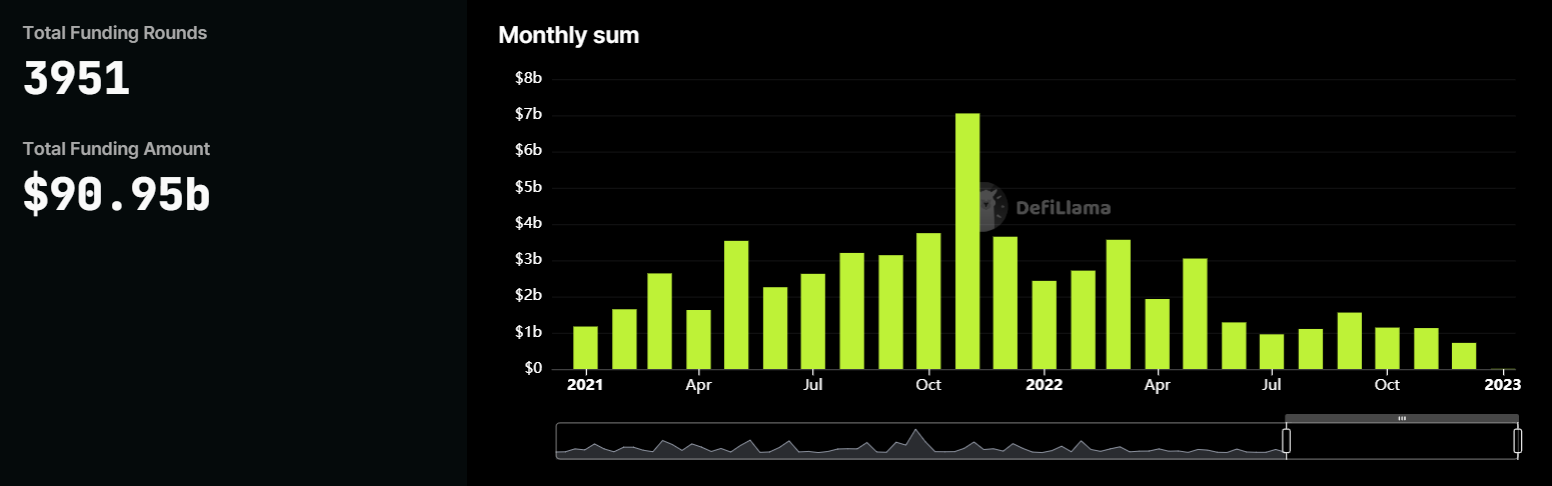The image size is (1552, 486).
Task: Select the May 2021 bar
Action: pos(736,305)
